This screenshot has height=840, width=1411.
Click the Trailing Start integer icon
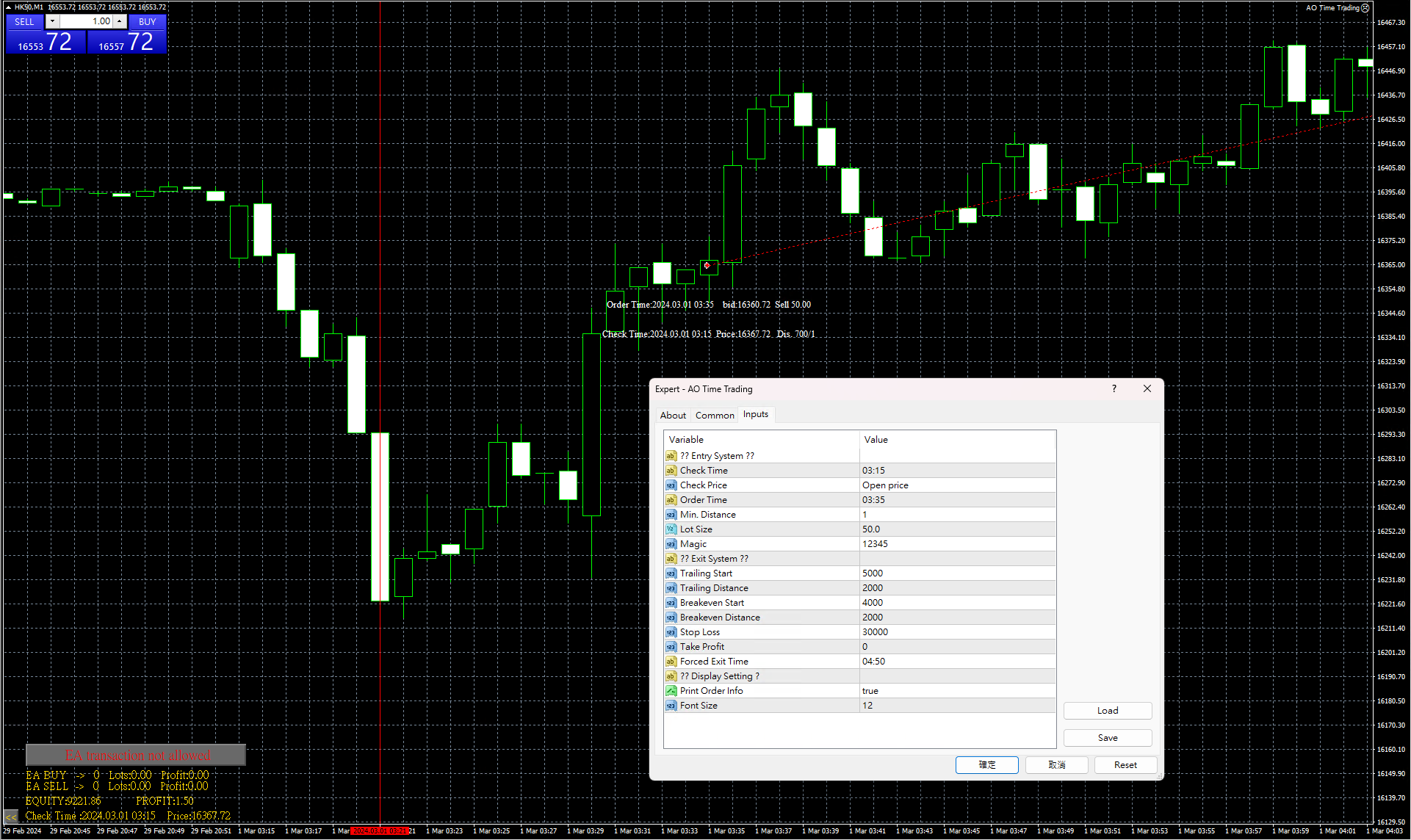671,573
